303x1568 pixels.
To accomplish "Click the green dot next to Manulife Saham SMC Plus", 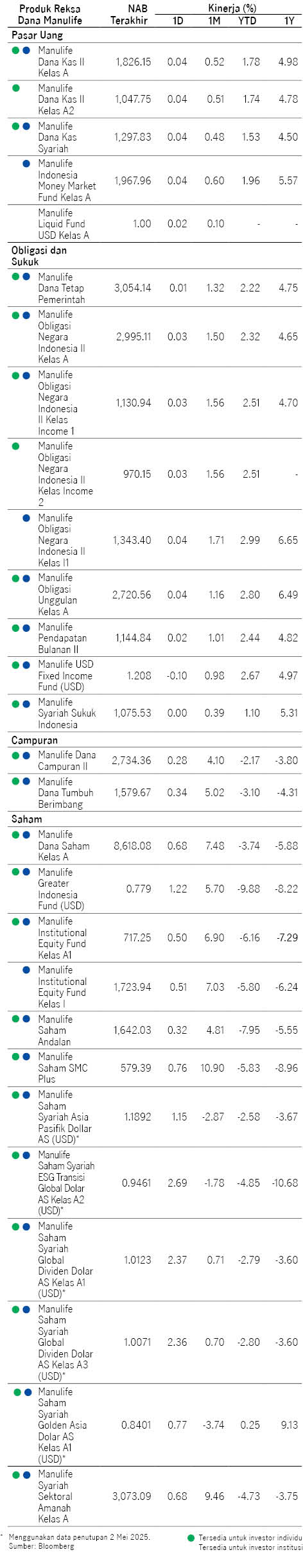I will (x=16, y=1056).
